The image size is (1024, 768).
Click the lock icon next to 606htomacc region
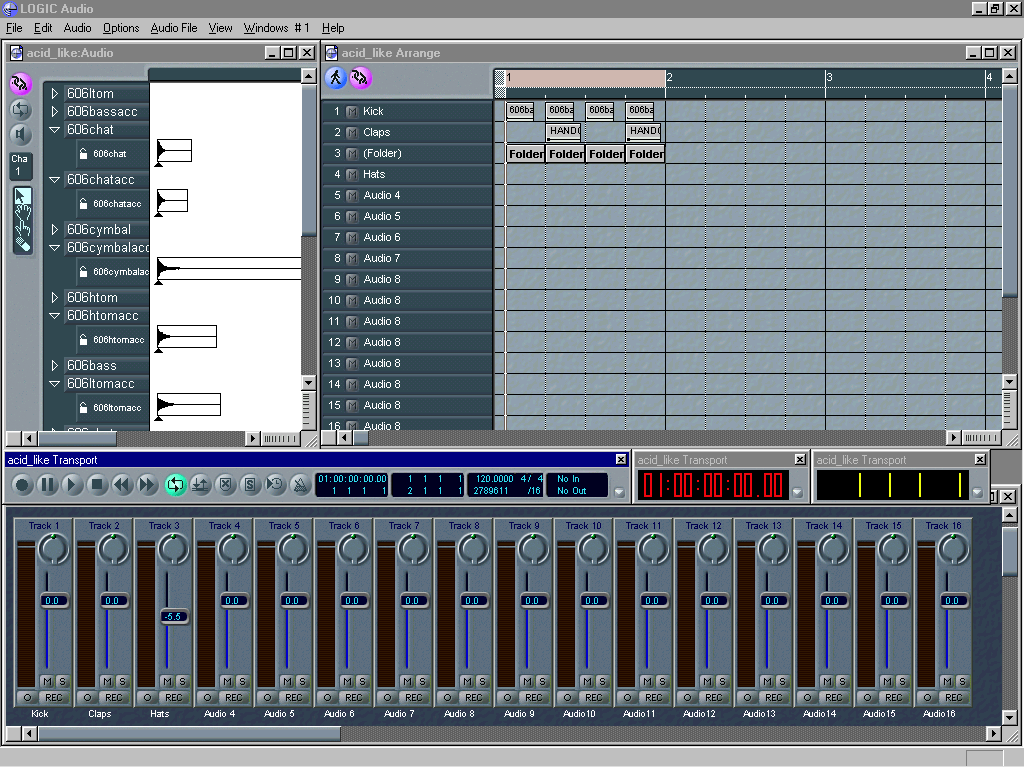click(x=83, y=340)
